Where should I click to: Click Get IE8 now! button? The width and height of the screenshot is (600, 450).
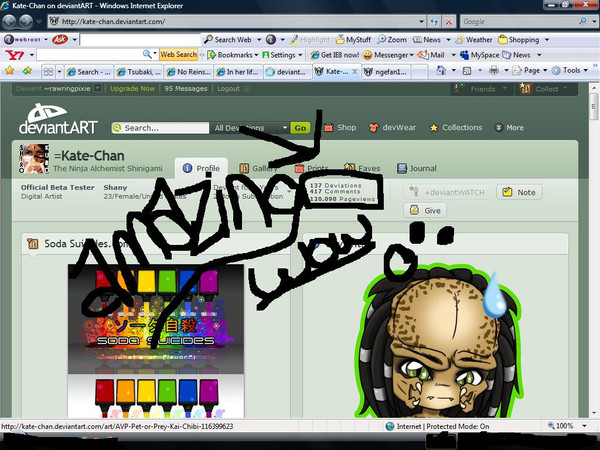[x=334, y=55]
